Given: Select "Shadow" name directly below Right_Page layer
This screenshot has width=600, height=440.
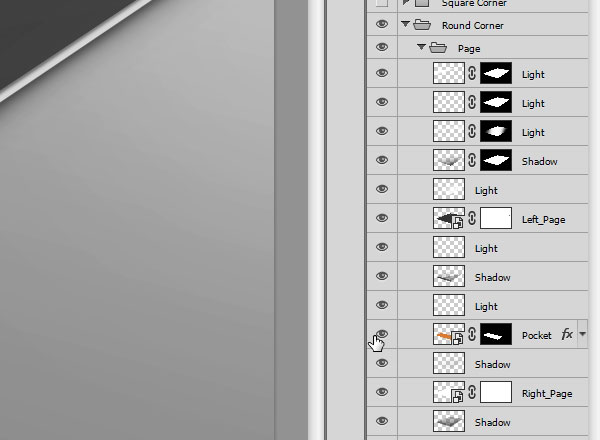Looking at the screenshot, I should tap(492, 423).
